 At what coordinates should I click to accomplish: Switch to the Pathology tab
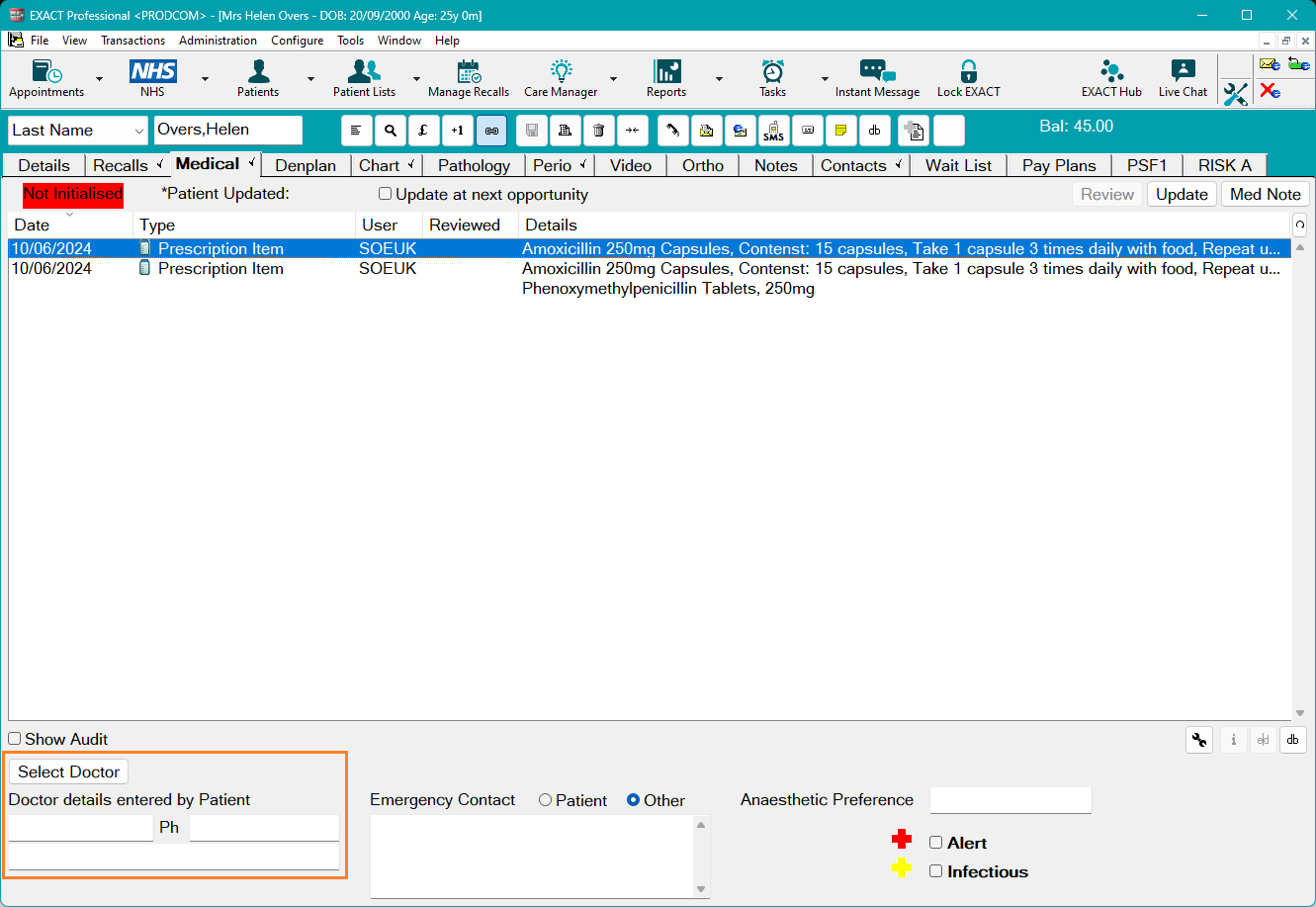(x=473, y=165)
